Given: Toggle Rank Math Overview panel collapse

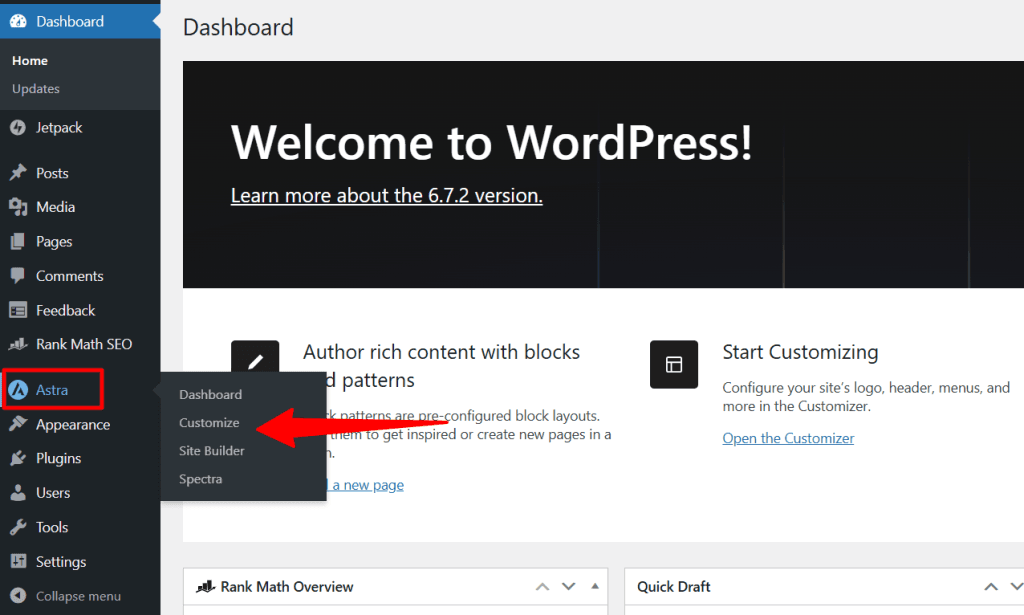Looking at the screenshot, I should (x=594, y=587).
